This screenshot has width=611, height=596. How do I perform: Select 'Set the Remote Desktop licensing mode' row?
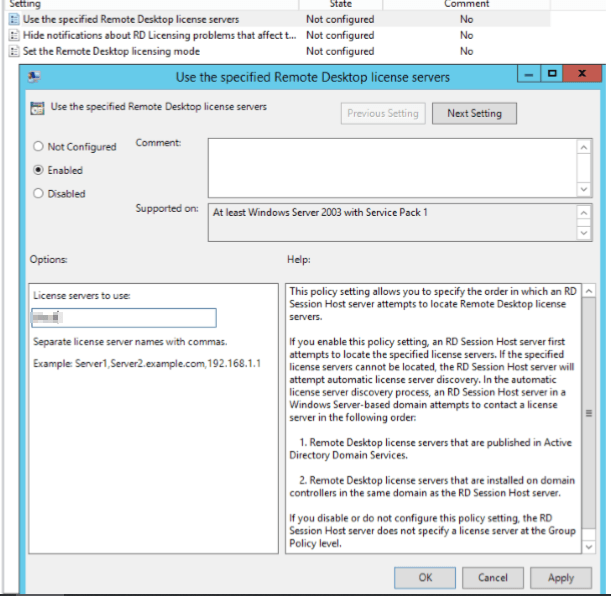pos(279,51)
